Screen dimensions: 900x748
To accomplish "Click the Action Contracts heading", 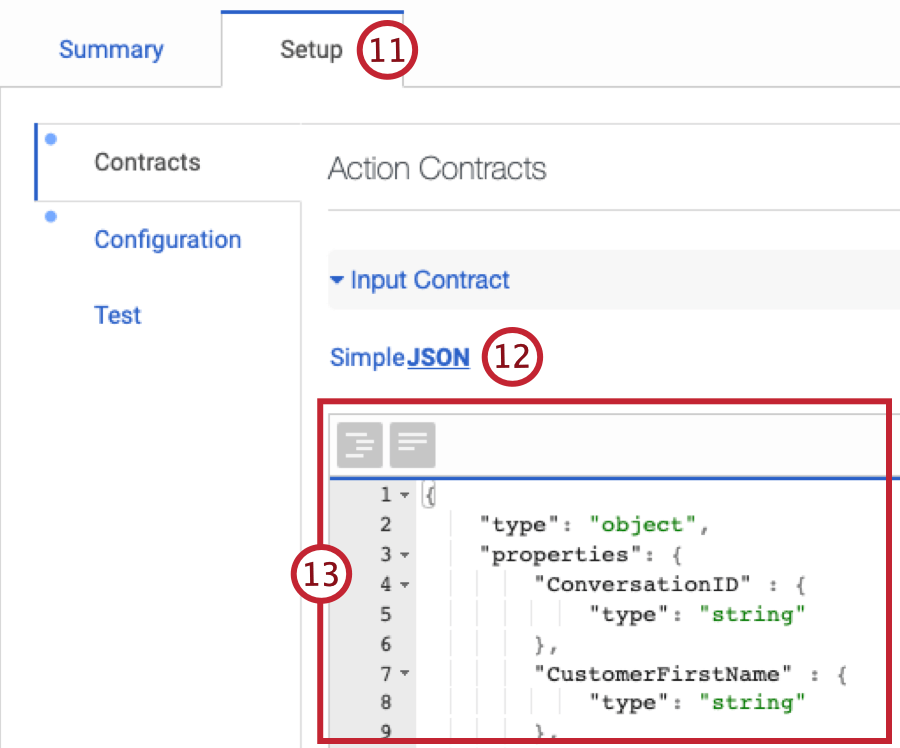I will click(437, 168).
